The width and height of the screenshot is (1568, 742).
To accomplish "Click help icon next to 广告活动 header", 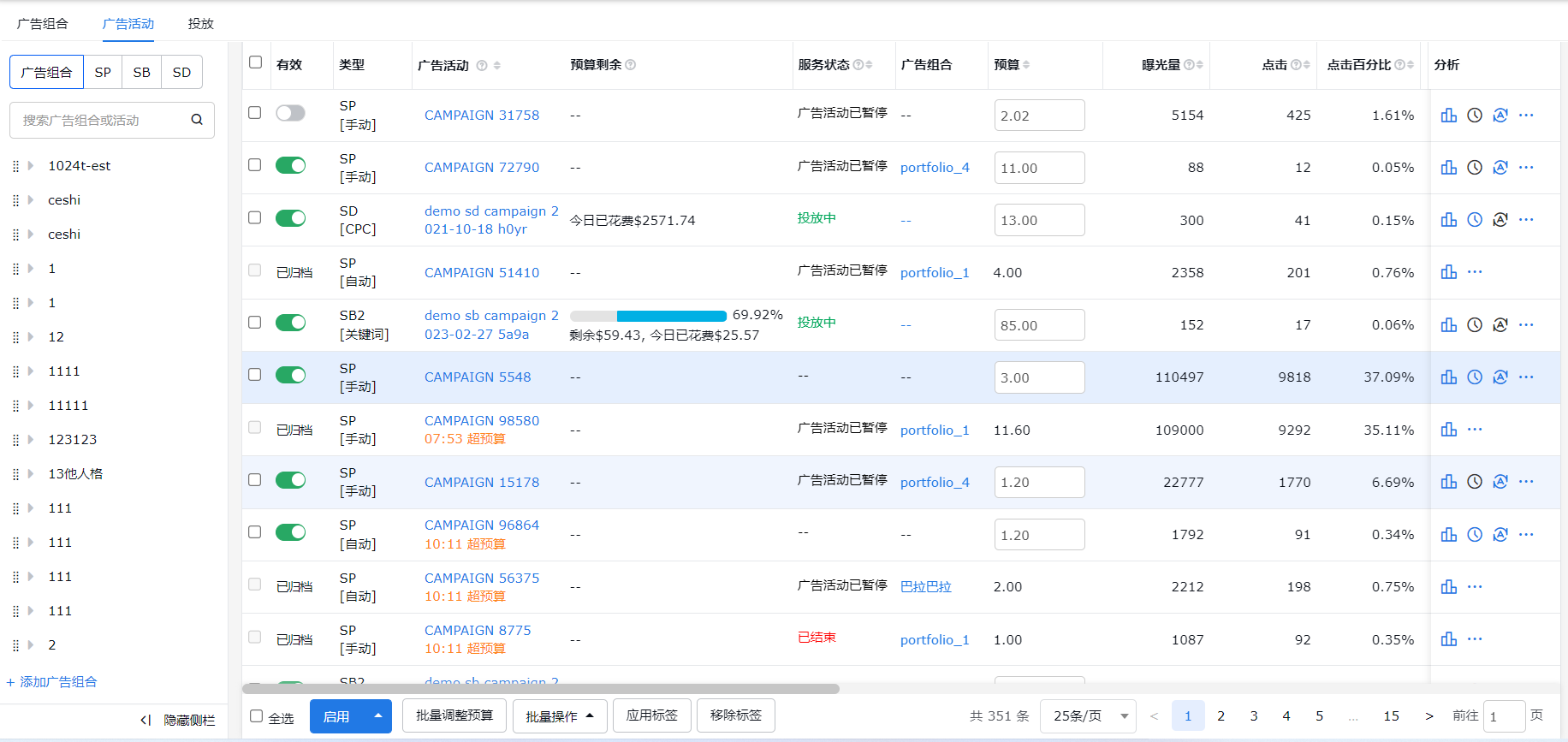I will click(x=482, y=65).
